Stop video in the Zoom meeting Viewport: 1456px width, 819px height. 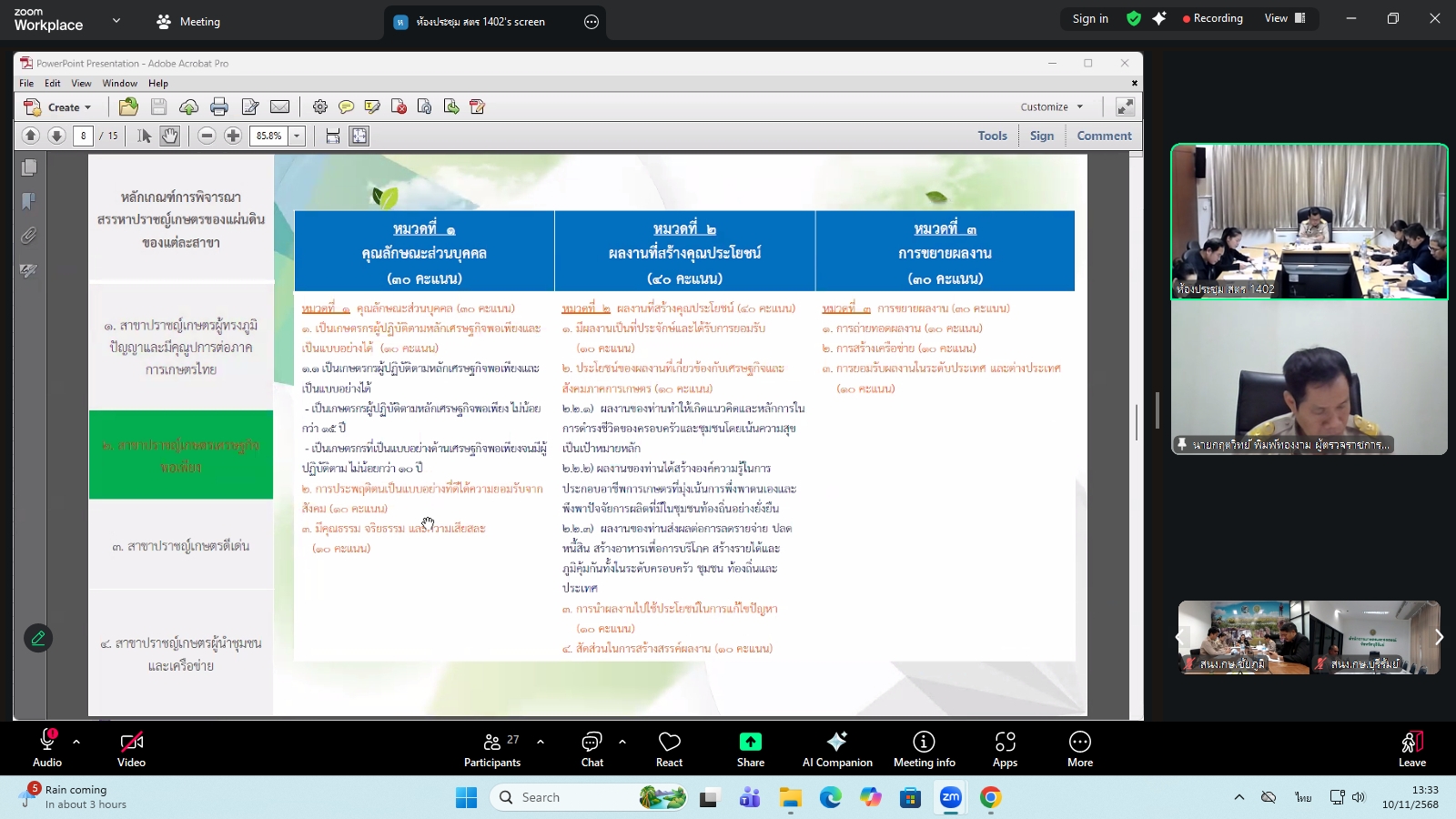pyautogui.click(x=131, y=748)
